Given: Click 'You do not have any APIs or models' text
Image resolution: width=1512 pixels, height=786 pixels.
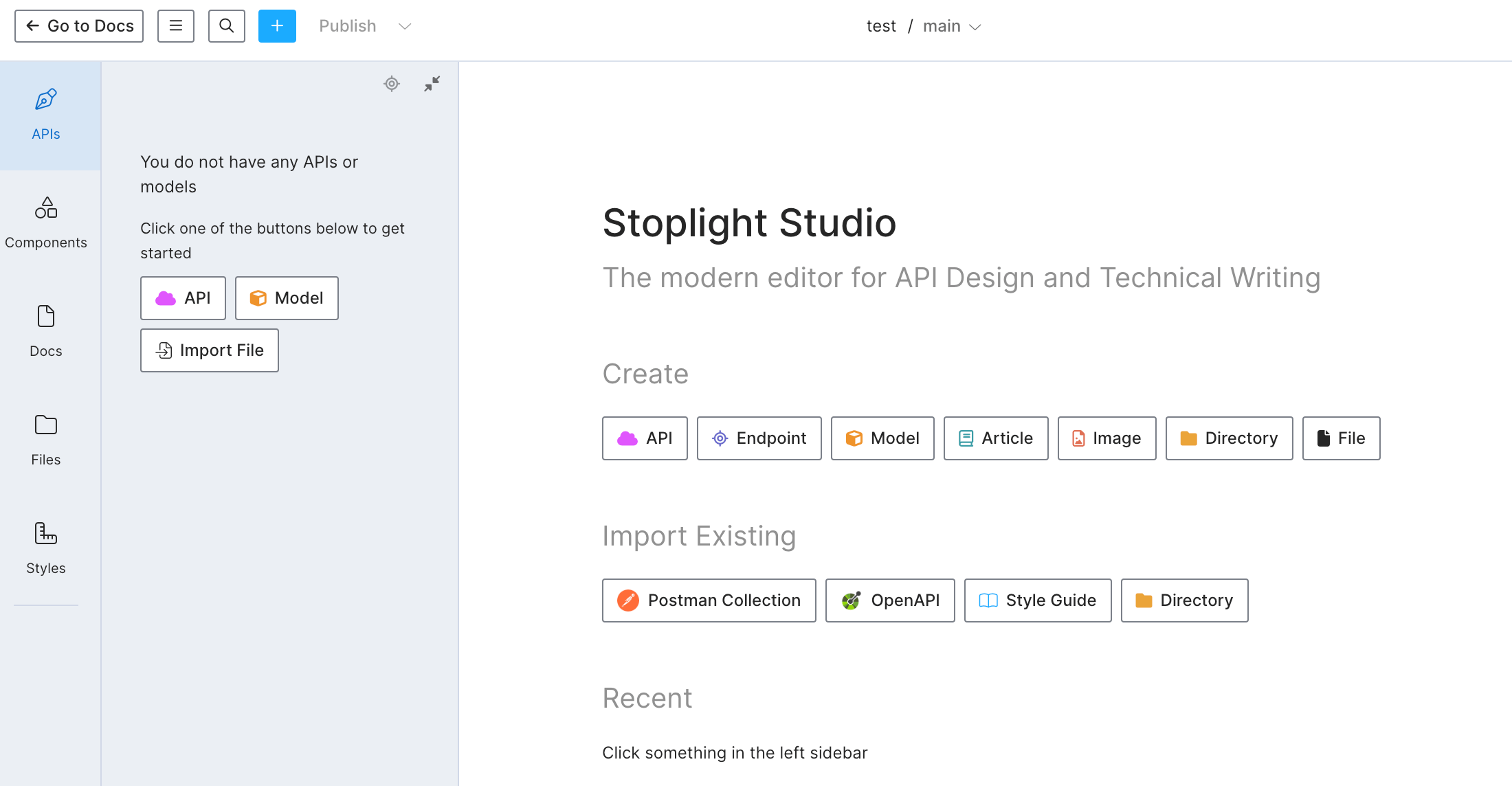Looking at the screenshot, I should coord(249,175).
